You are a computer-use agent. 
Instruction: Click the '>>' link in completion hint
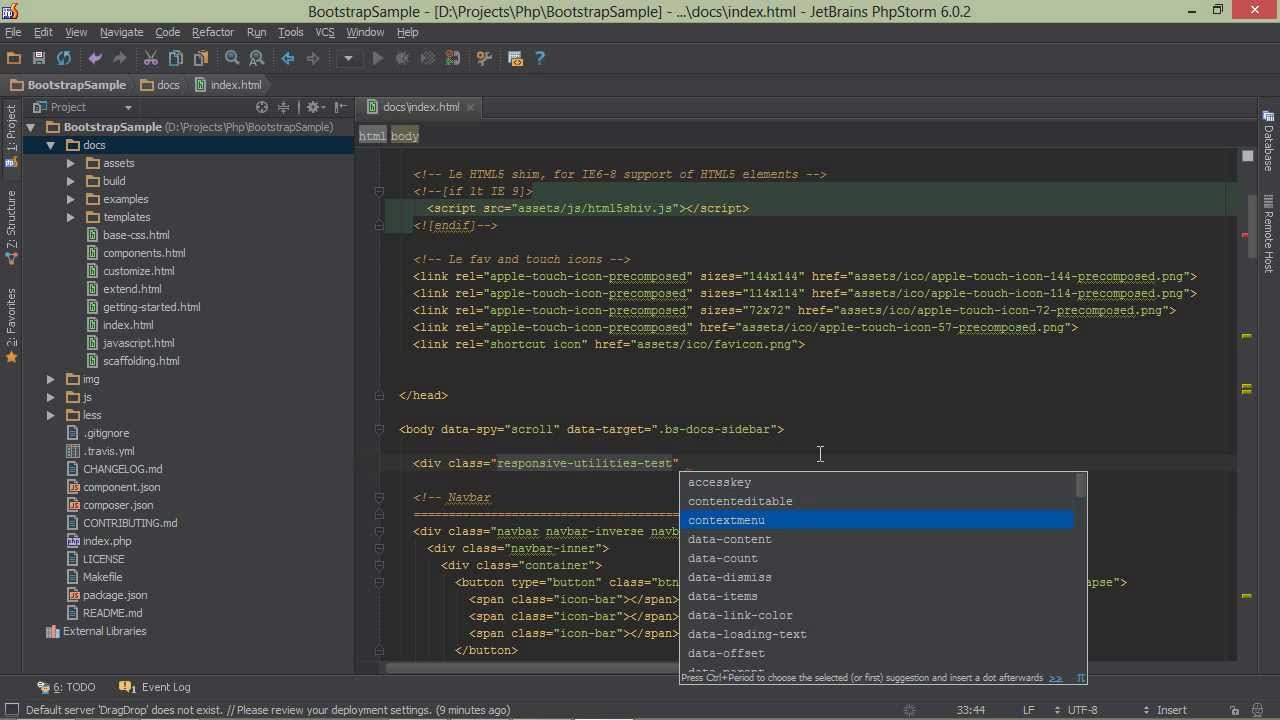pyautogui.click(x=1055, y=678)
